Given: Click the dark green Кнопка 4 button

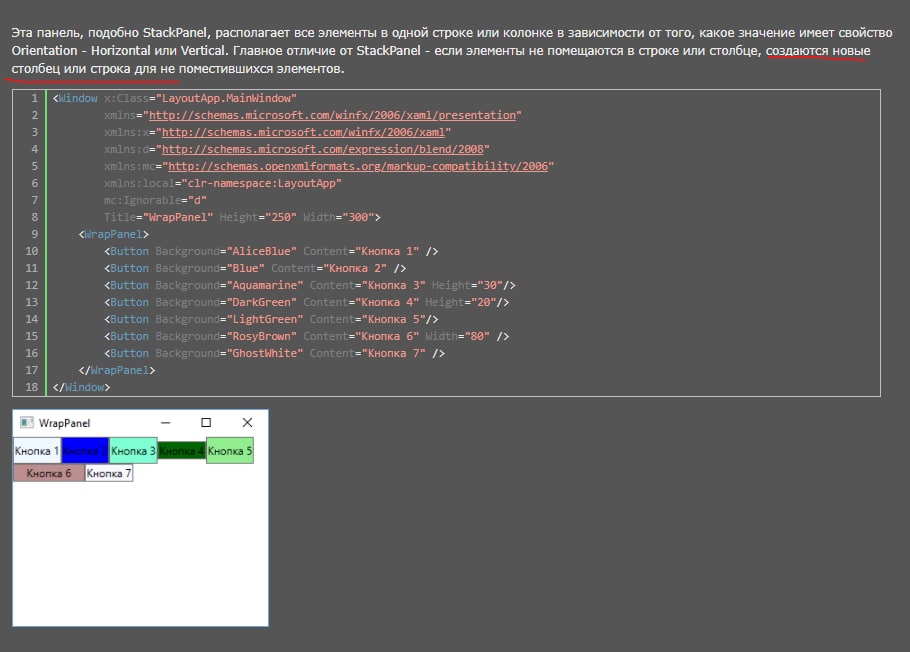Looking at the screenshot, I should point(182,451).
